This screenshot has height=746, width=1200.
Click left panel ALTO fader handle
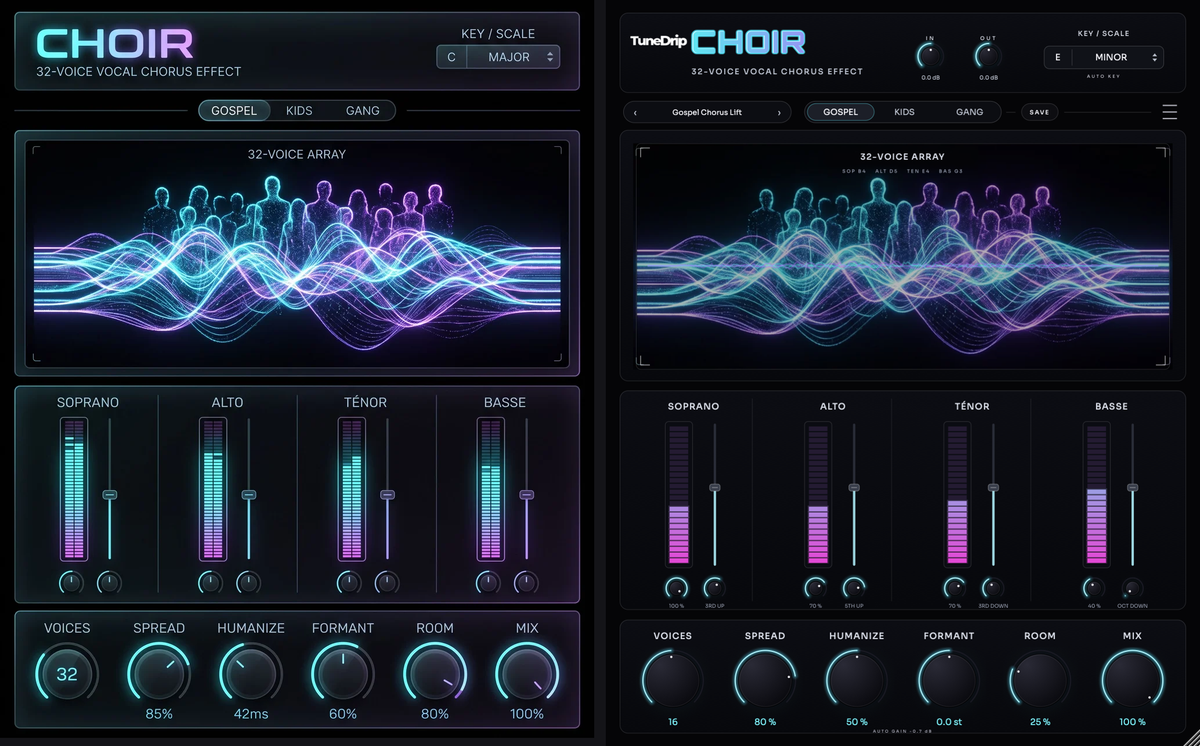249,495
